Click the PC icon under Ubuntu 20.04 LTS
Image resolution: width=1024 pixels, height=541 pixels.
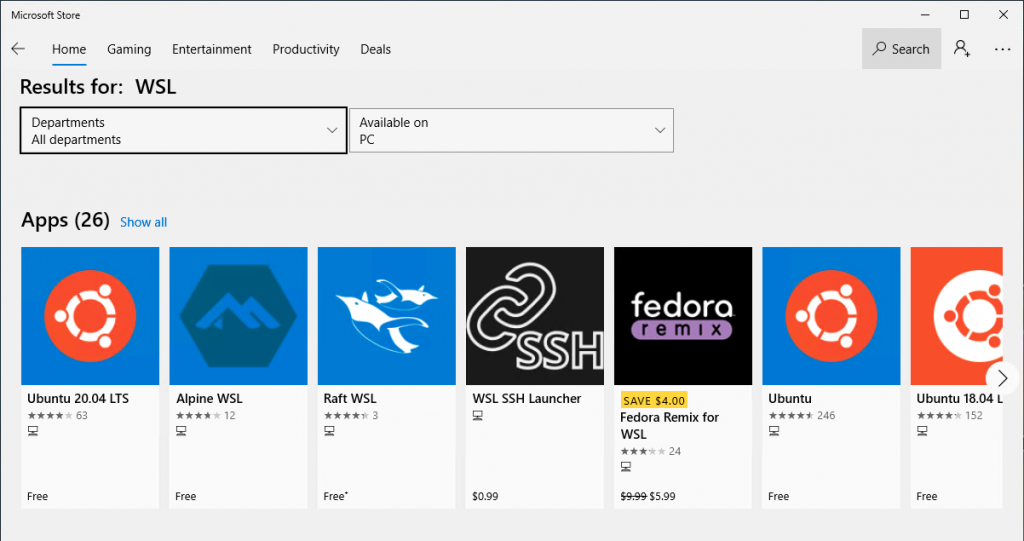pyautogui.click(x=33, y=431)
